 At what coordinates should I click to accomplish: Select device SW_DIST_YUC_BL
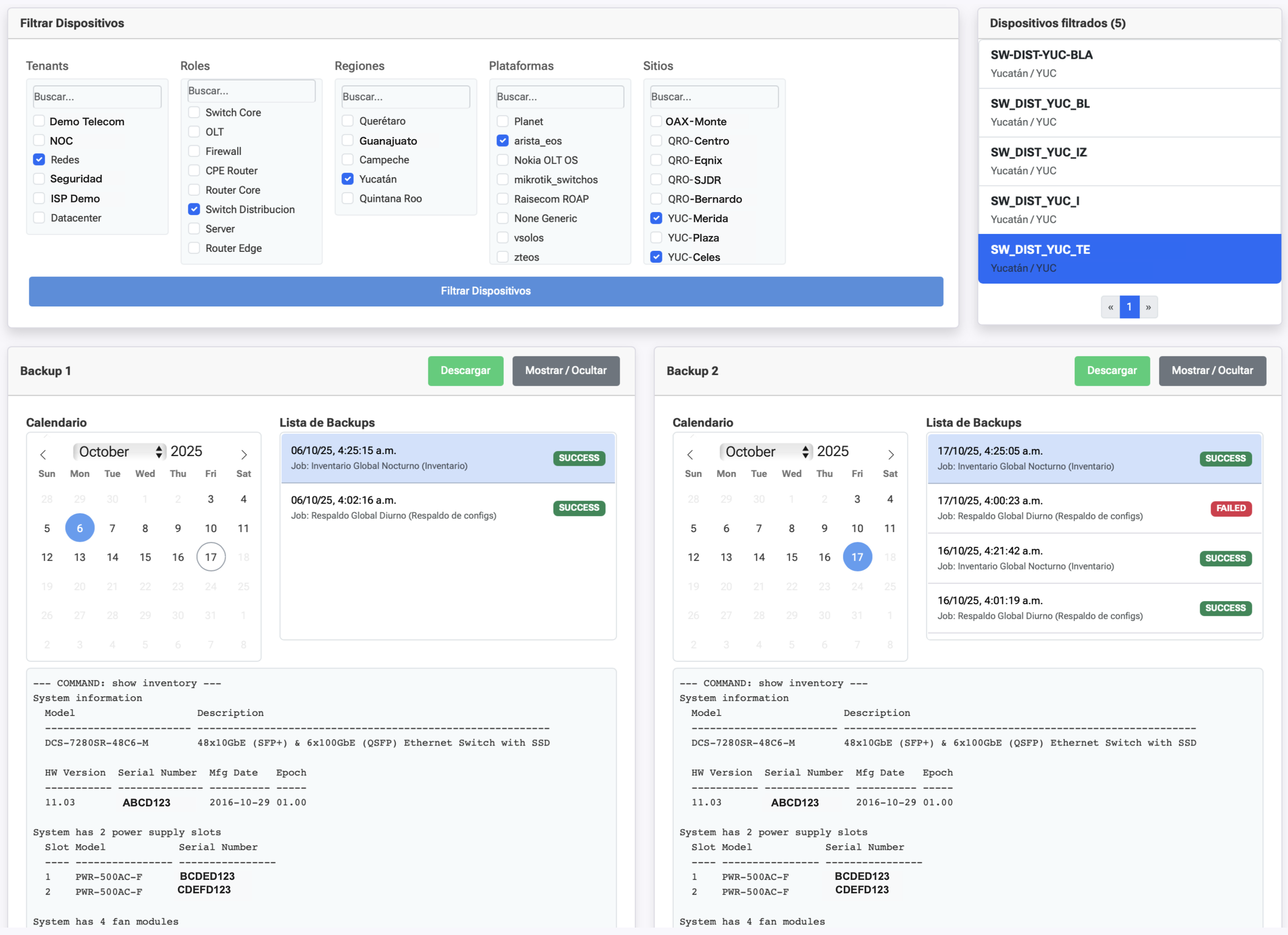[1129, 112]
